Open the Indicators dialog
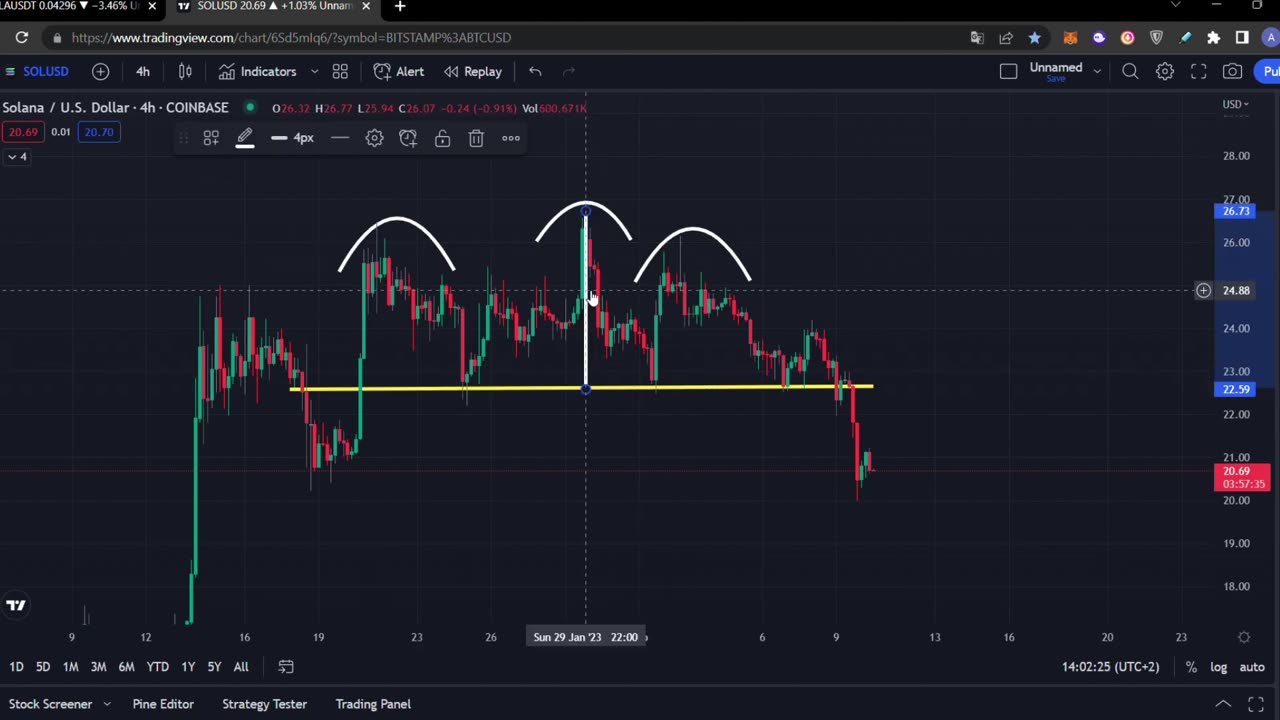Image resolution: width=1280 pixels, height=720 pixels. point(258,72)
